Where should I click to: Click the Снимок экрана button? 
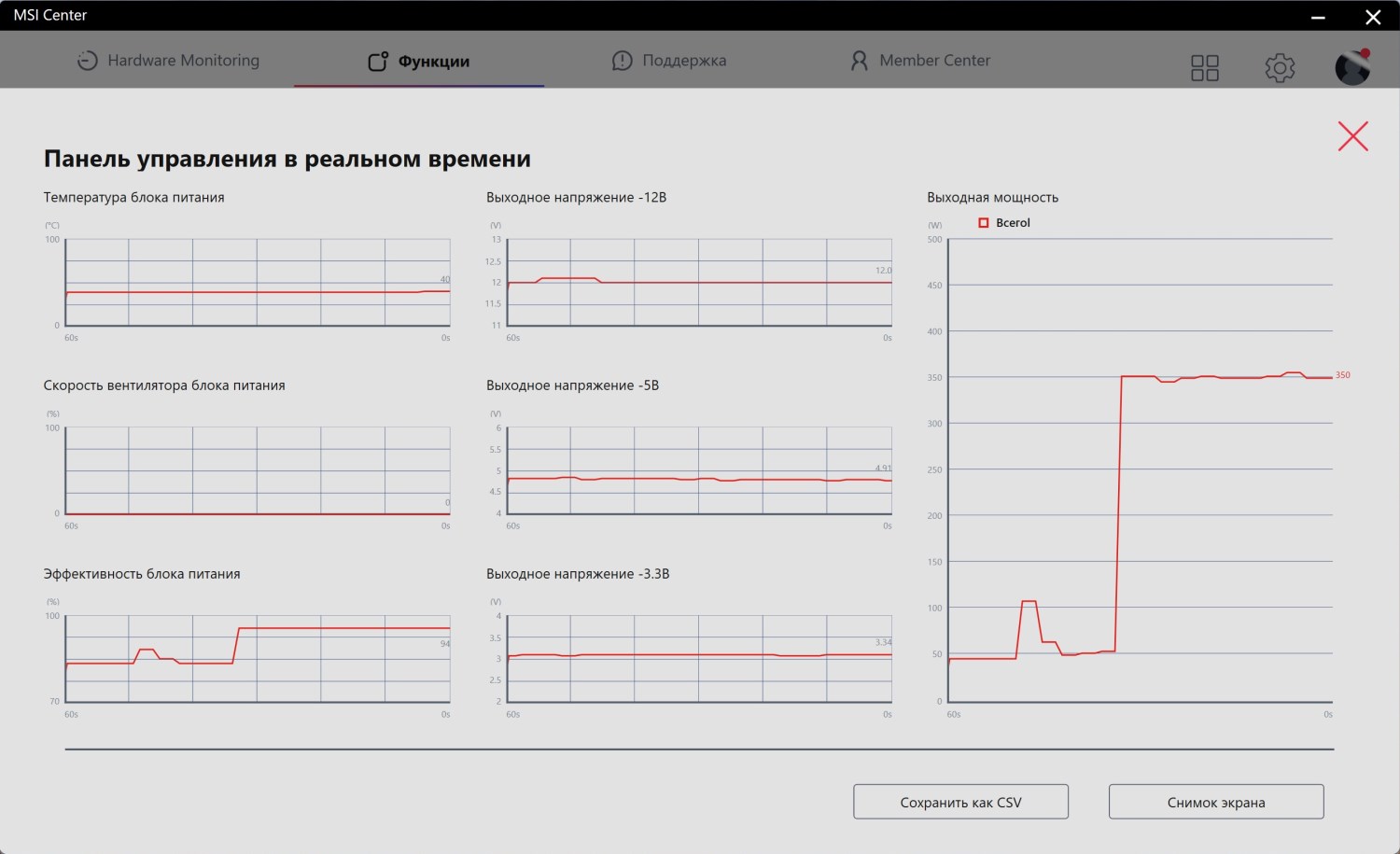tap(1216, 802)
